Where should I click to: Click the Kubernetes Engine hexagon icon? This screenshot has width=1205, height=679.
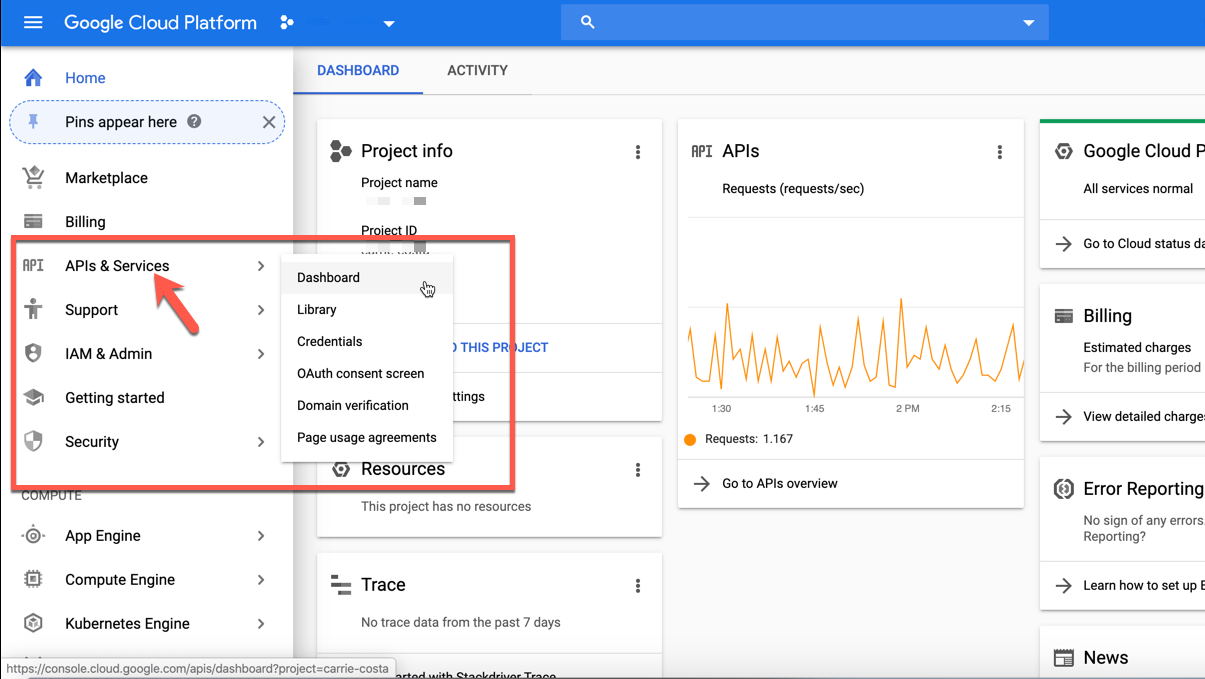(33, 623)
